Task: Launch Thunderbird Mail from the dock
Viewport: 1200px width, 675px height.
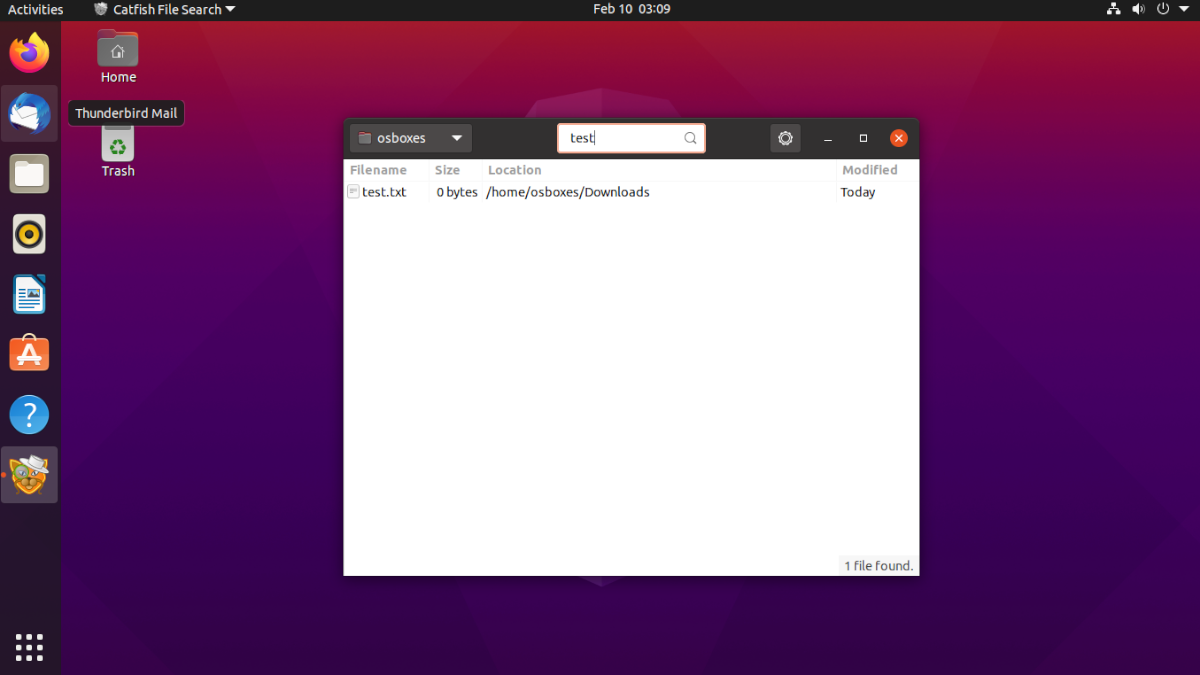Action: click(x=29, y=113)
